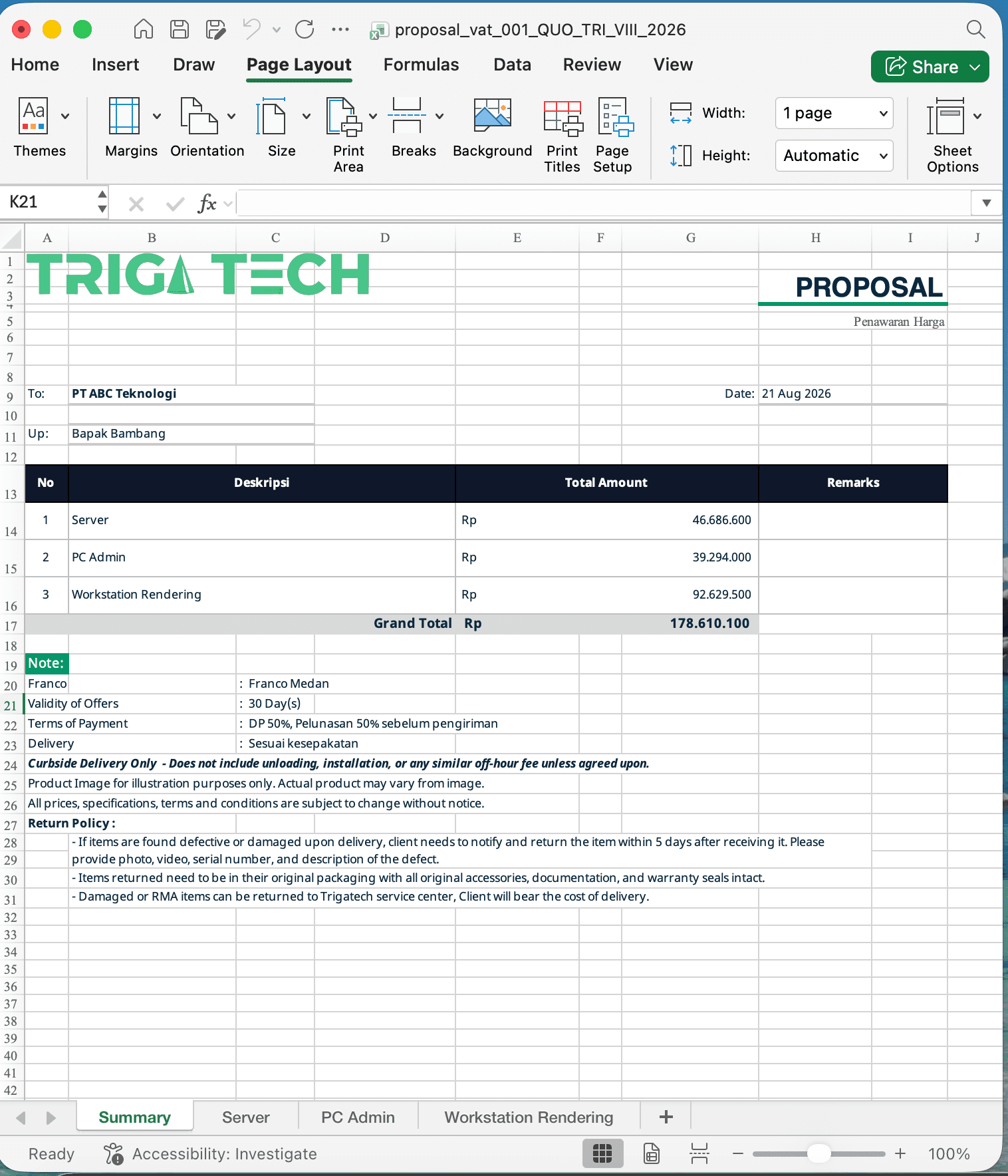Click the Name Box showing K21

coord(48,202)
